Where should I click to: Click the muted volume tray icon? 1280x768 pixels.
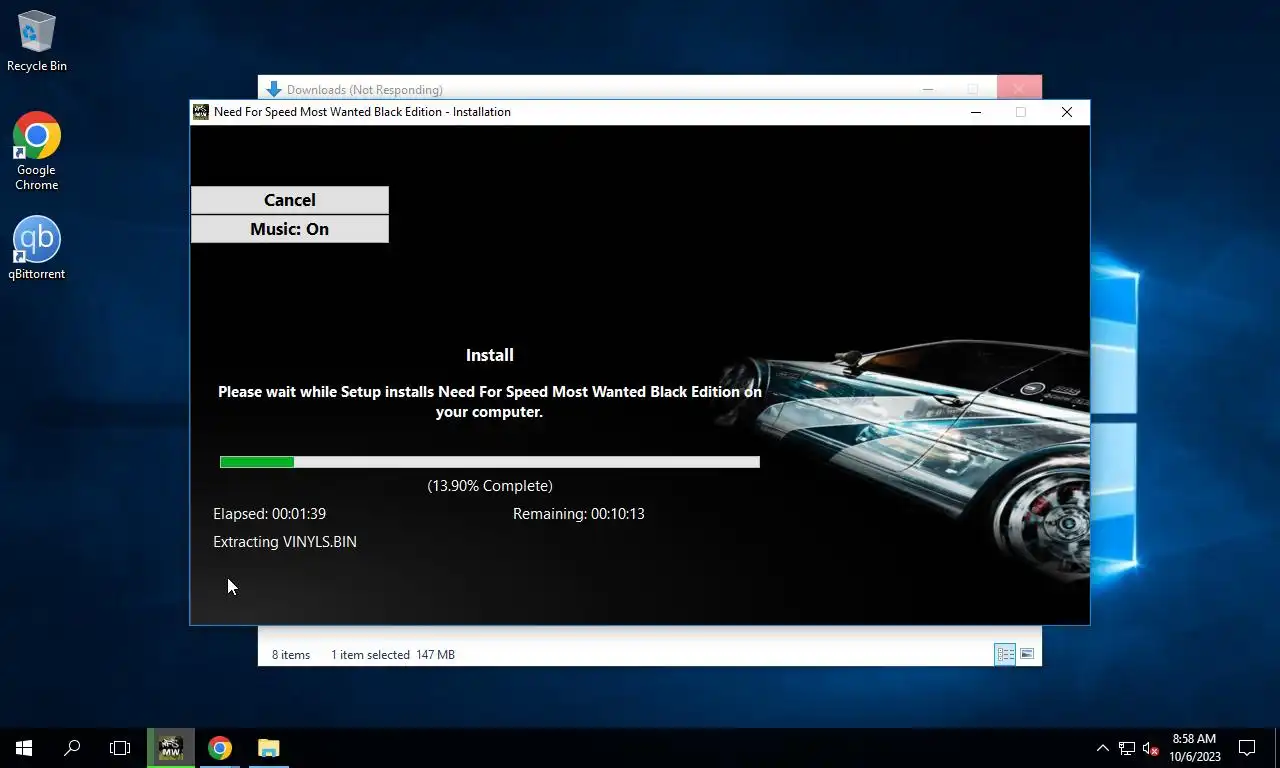pos(1151,748)
